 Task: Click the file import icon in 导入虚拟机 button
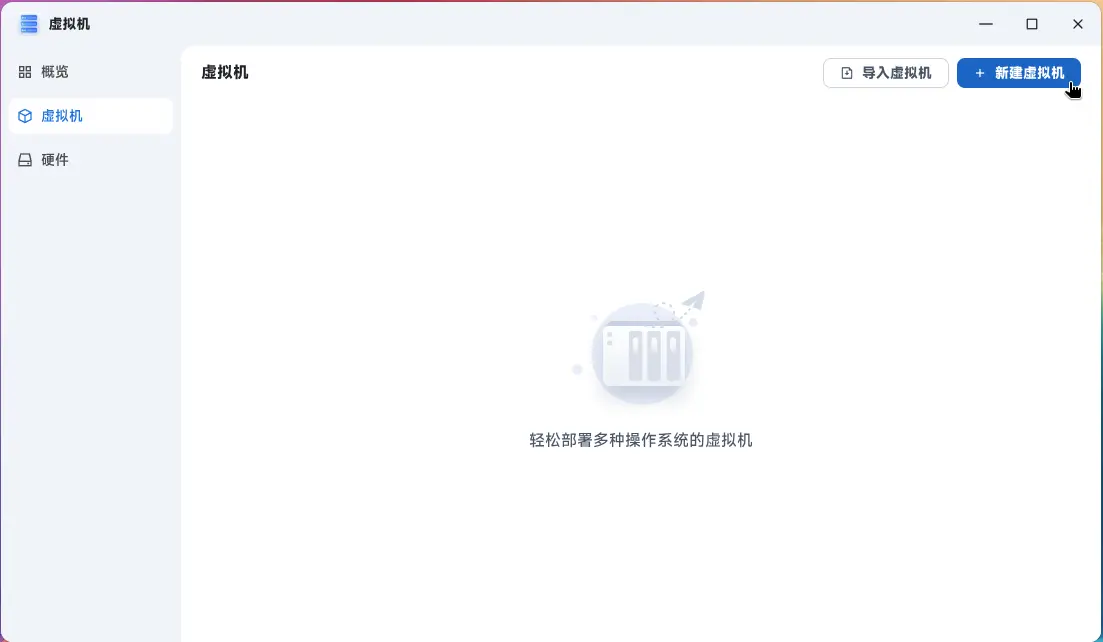(x=847, y=73)
